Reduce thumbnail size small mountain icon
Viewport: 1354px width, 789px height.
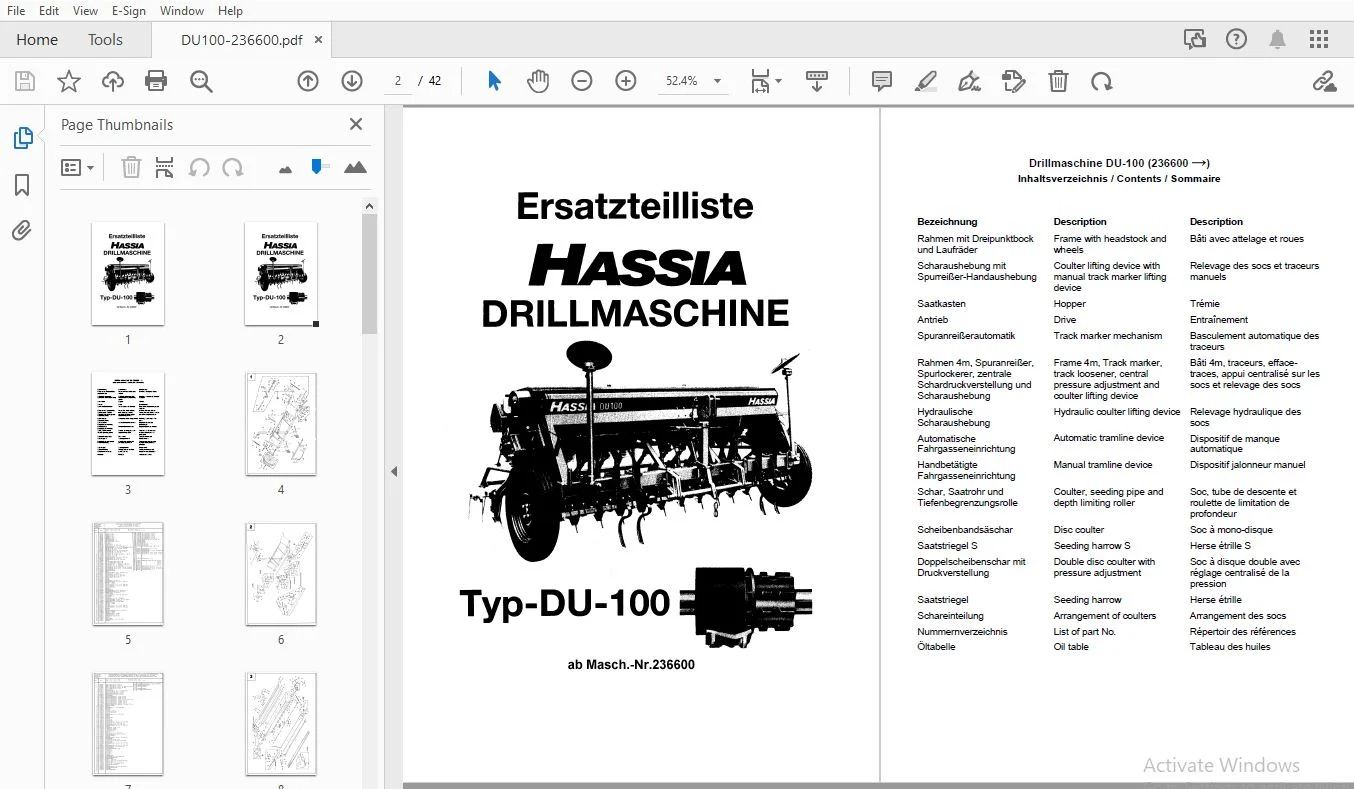point(285,169)
